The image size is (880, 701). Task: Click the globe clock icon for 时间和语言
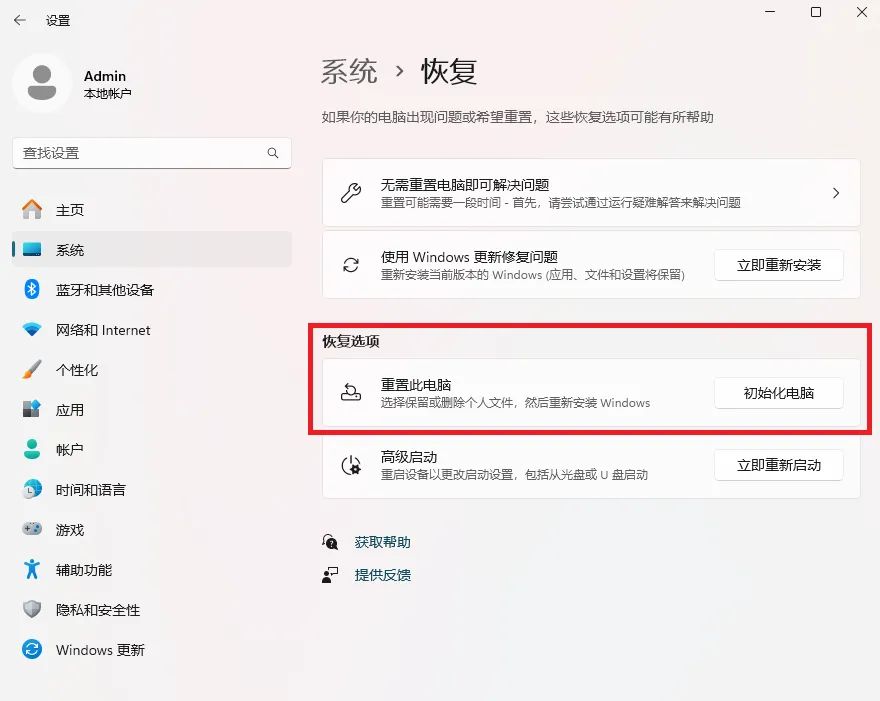click(x=32, y=489)
